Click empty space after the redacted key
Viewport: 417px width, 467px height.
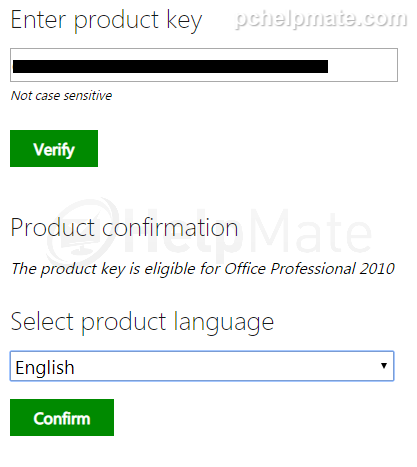tap(363, 65)
